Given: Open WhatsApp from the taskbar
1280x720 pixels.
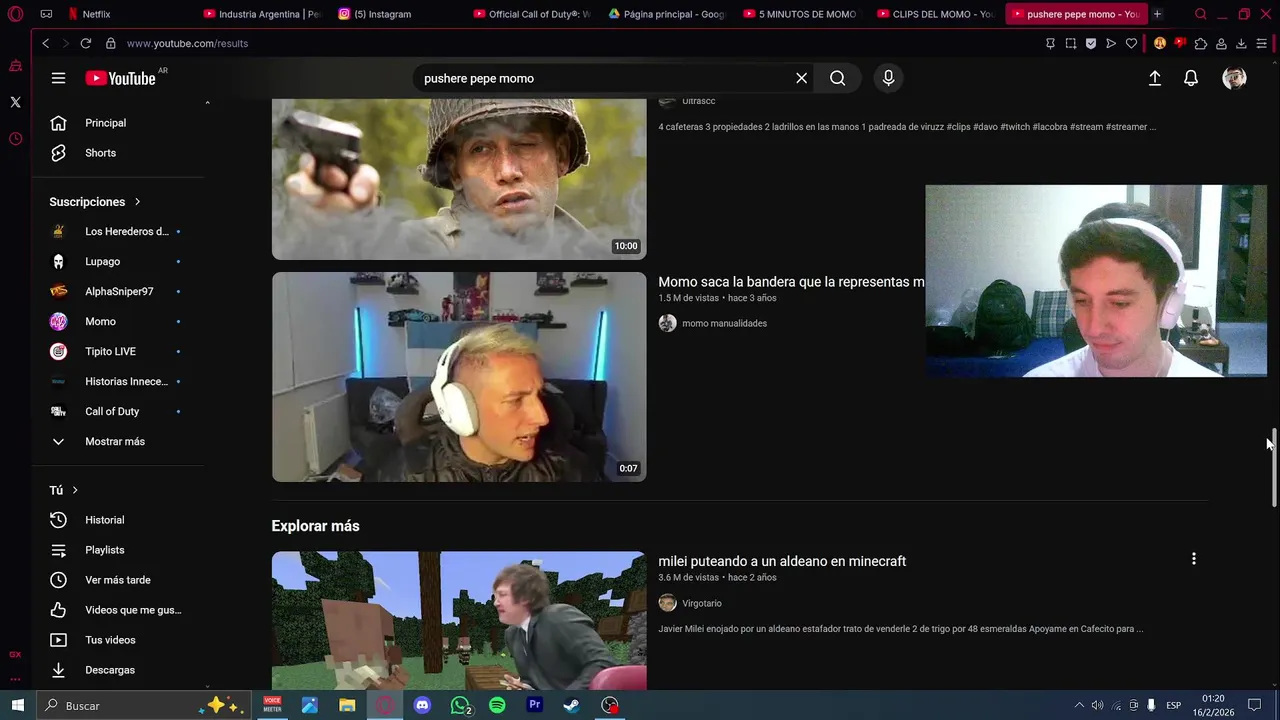Looking at the screenshot, I should point(460,705).
